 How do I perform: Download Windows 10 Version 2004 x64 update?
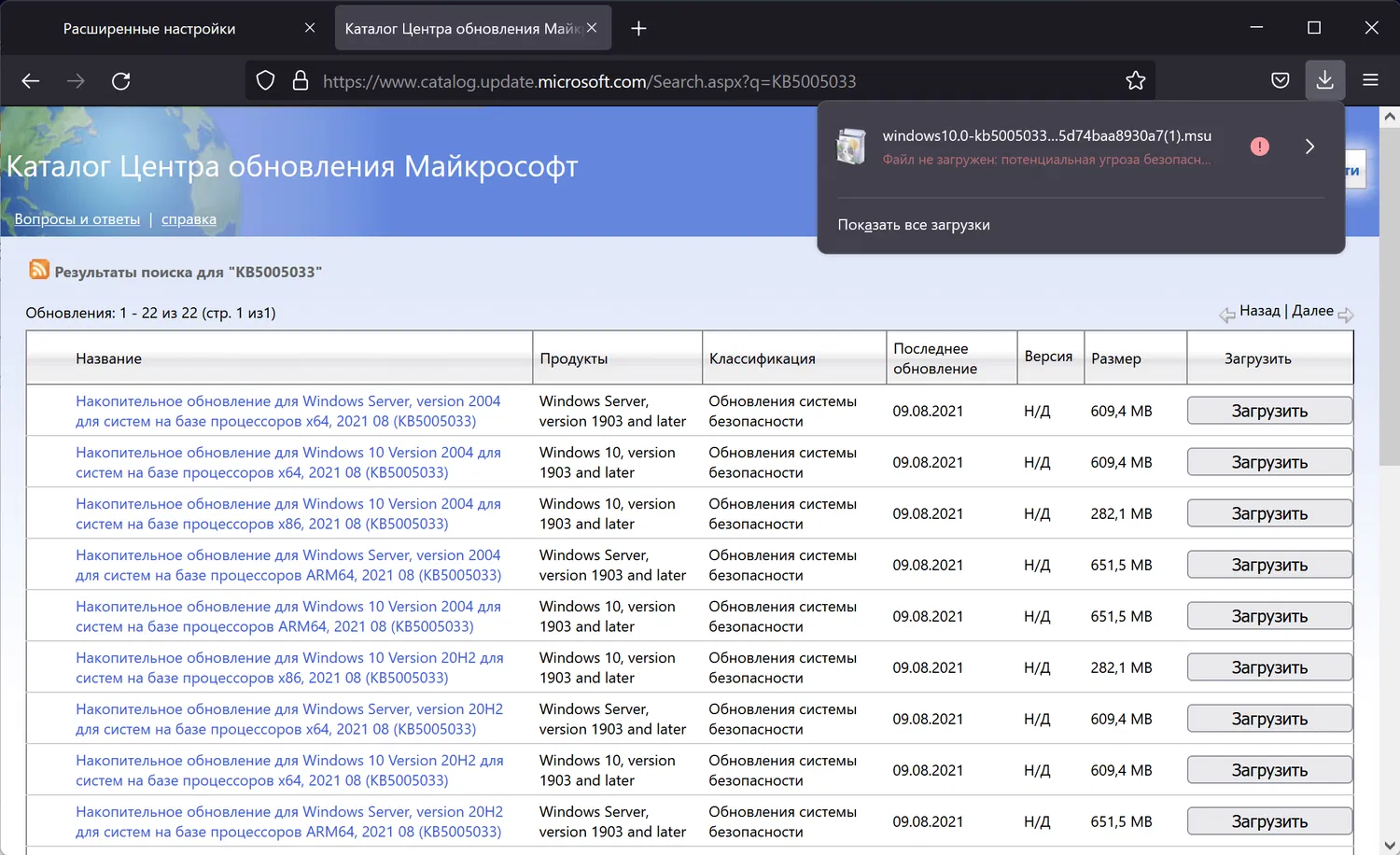point(1269,462)
